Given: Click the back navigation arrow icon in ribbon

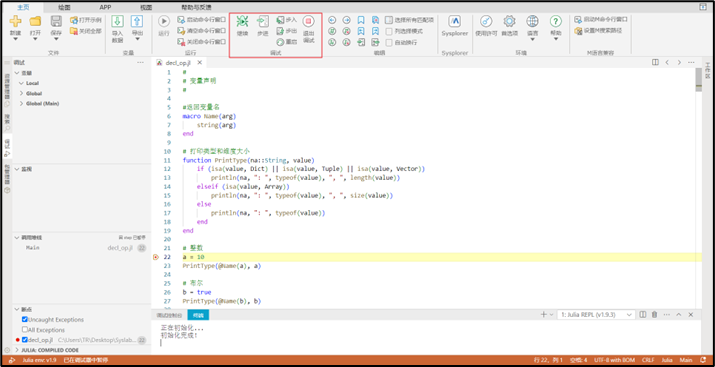Looking at the screenshot, I should pyautogui.click(x=332, y=20).
